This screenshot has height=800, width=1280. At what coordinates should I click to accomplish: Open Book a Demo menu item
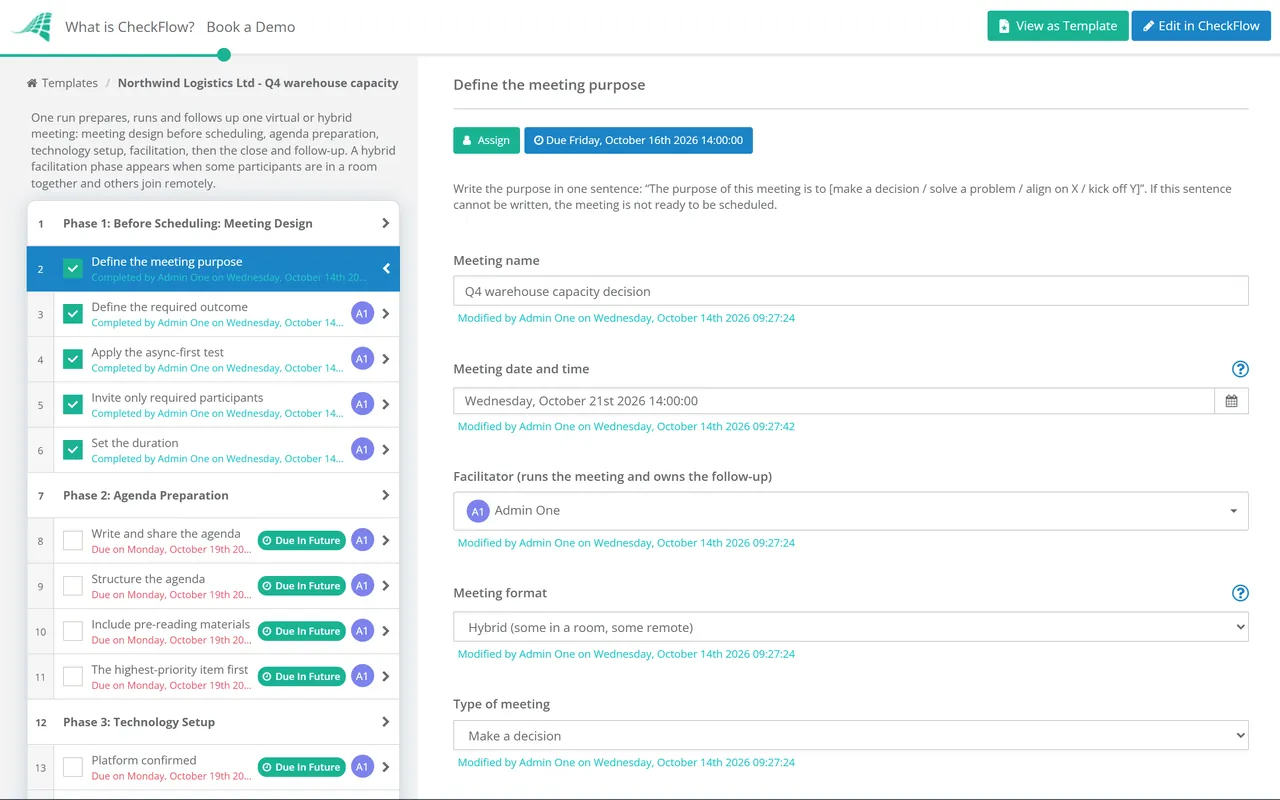tap(251, 27)
